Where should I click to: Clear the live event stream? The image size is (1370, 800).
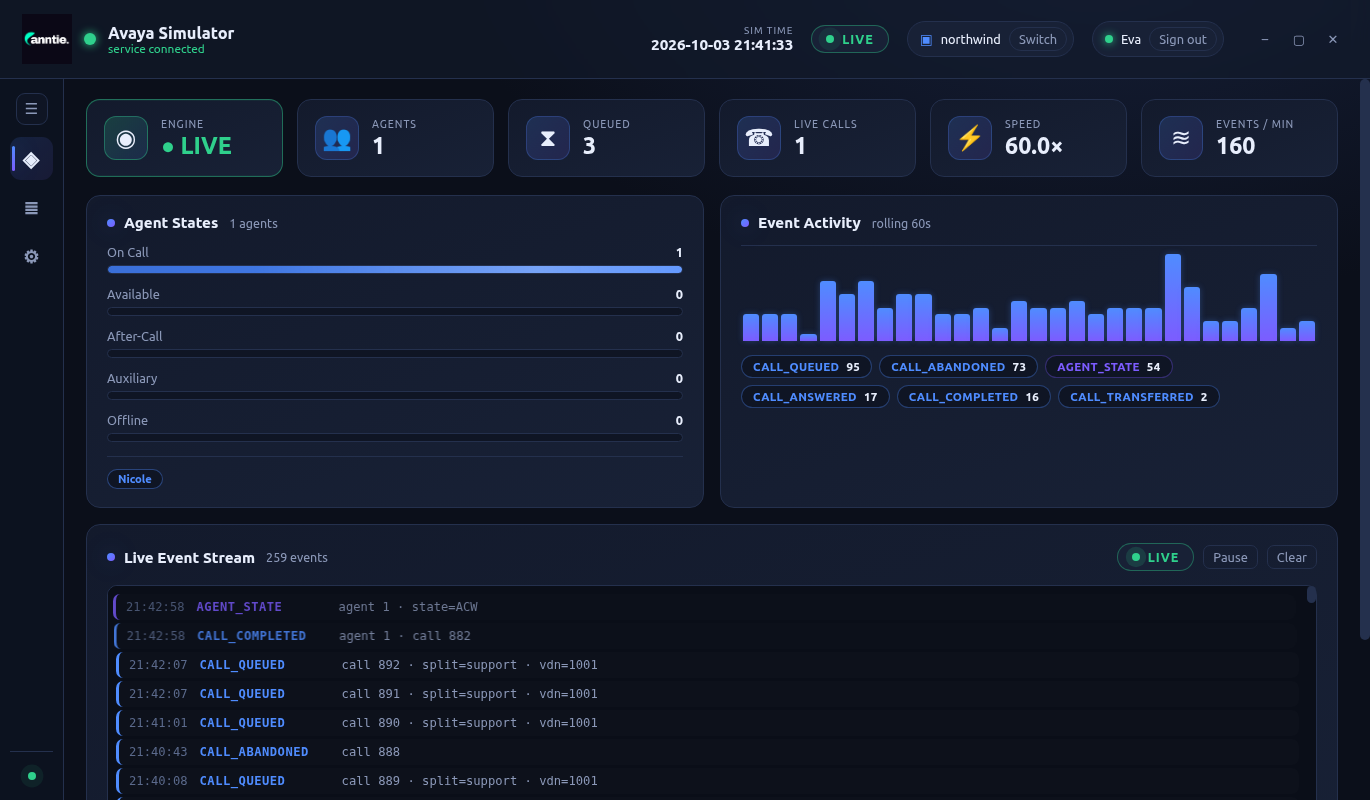[x=1292, y=557]
